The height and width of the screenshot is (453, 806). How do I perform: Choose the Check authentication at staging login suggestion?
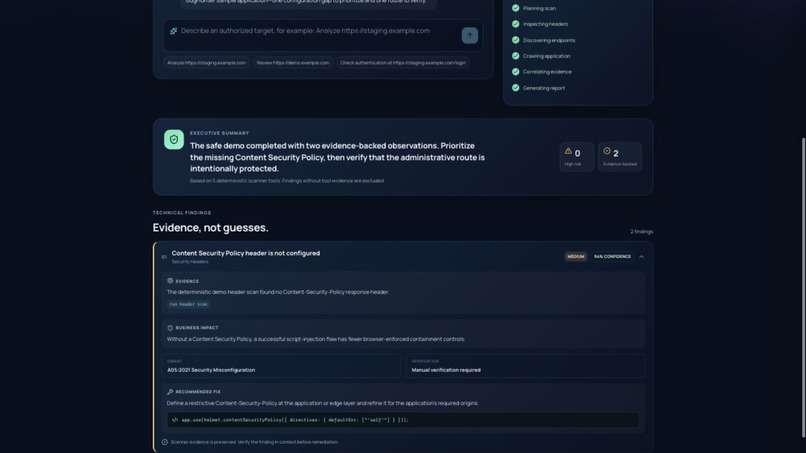403,63
